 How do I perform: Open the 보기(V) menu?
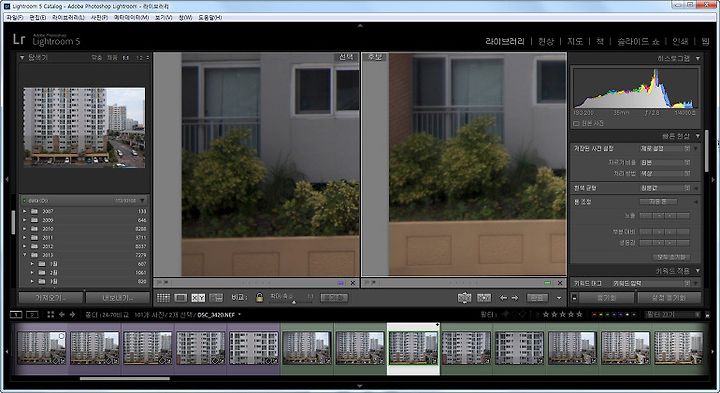[x=163, y=17]
